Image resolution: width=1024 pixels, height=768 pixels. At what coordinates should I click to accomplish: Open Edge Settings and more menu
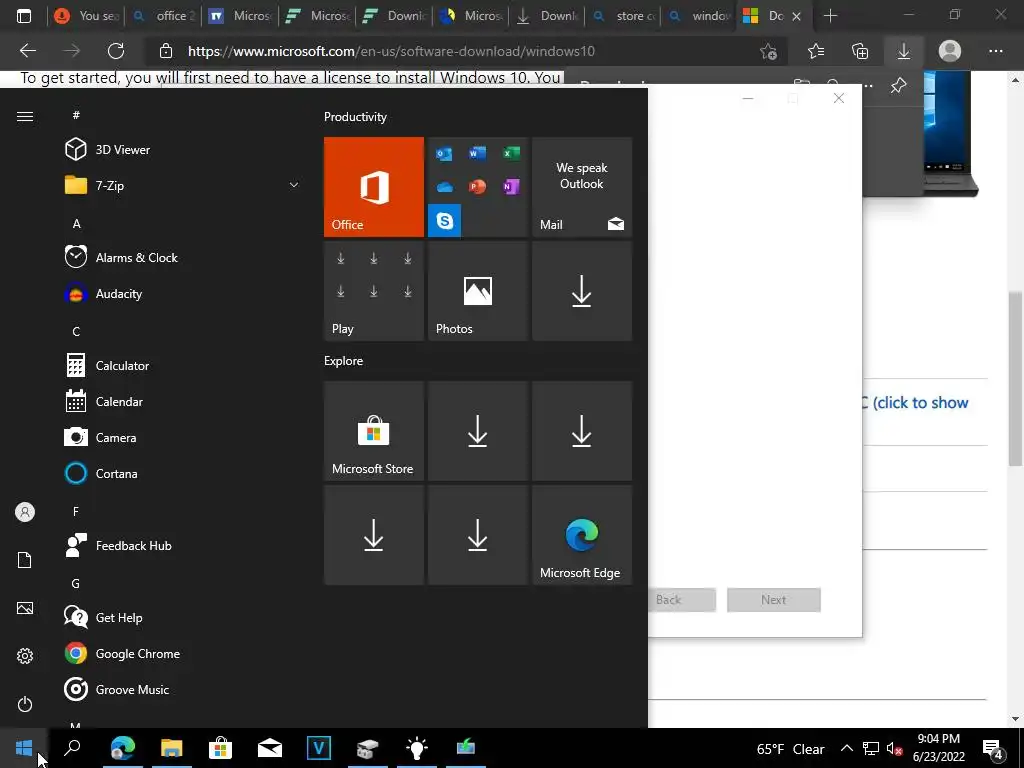click(x=995, y=51)
